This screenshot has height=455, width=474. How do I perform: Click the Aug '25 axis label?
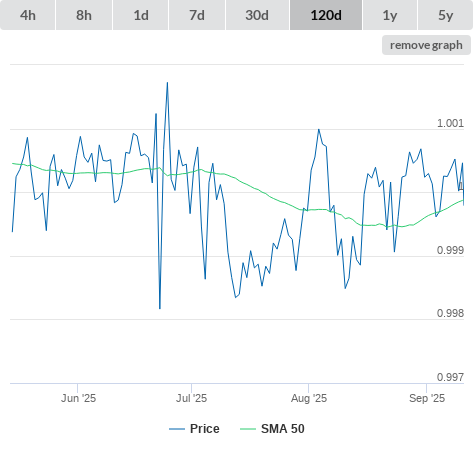coord(309,398)
